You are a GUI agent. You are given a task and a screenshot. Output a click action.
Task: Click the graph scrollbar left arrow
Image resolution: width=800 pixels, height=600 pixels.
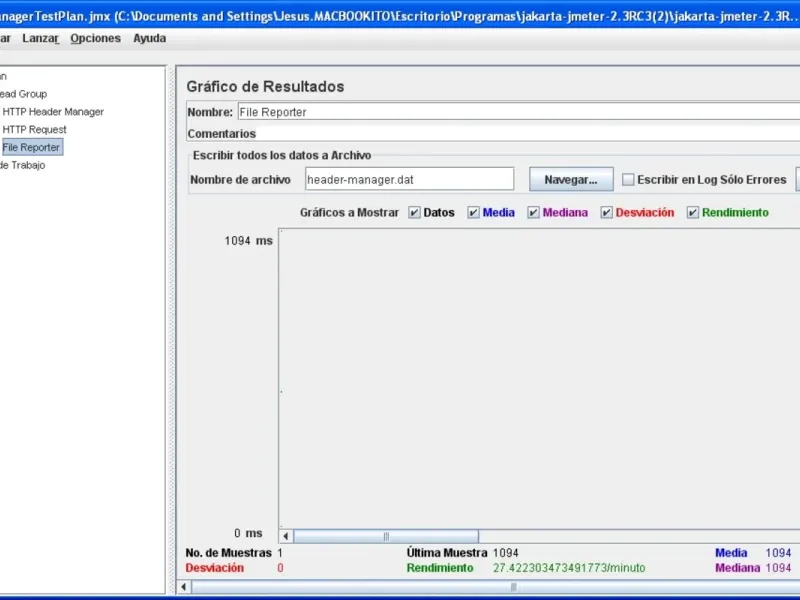[286, 536]
